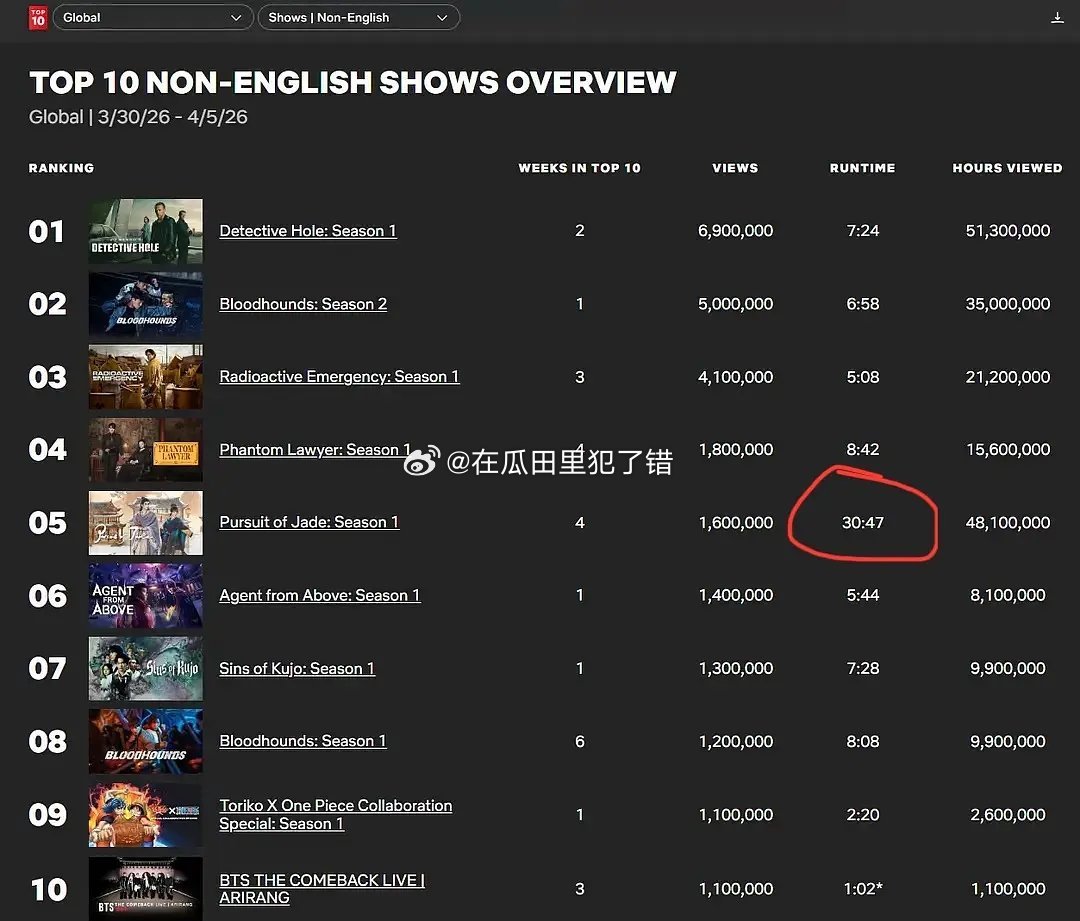Click the VIEWS column header
This screenshot has width=1080, height=921.
735,168
